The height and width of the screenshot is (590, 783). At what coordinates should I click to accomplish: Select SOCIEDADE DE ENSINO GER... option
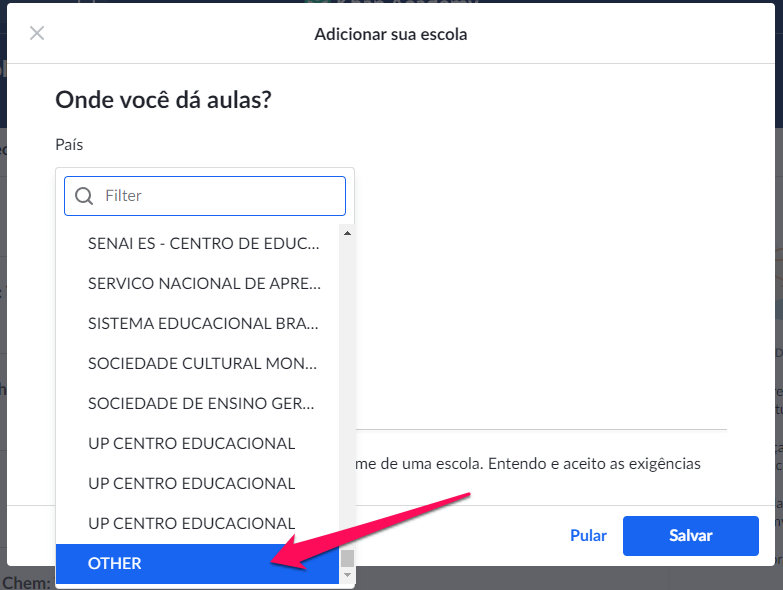click(x=197, y=403)
